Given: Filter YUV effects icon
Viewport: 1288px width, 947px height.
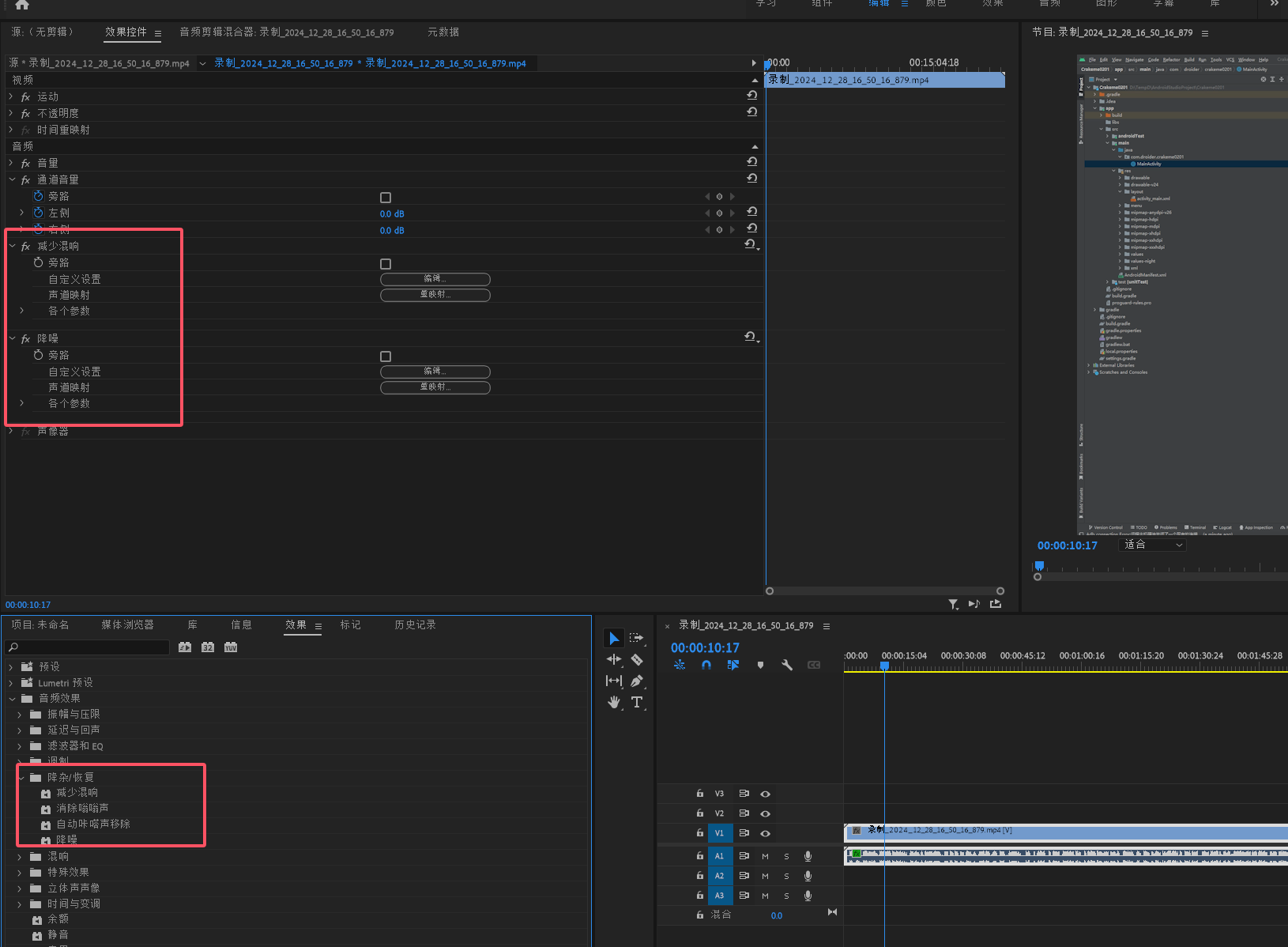Looking at the screenshot, I should pyautogui.click(x=231, y=647).
